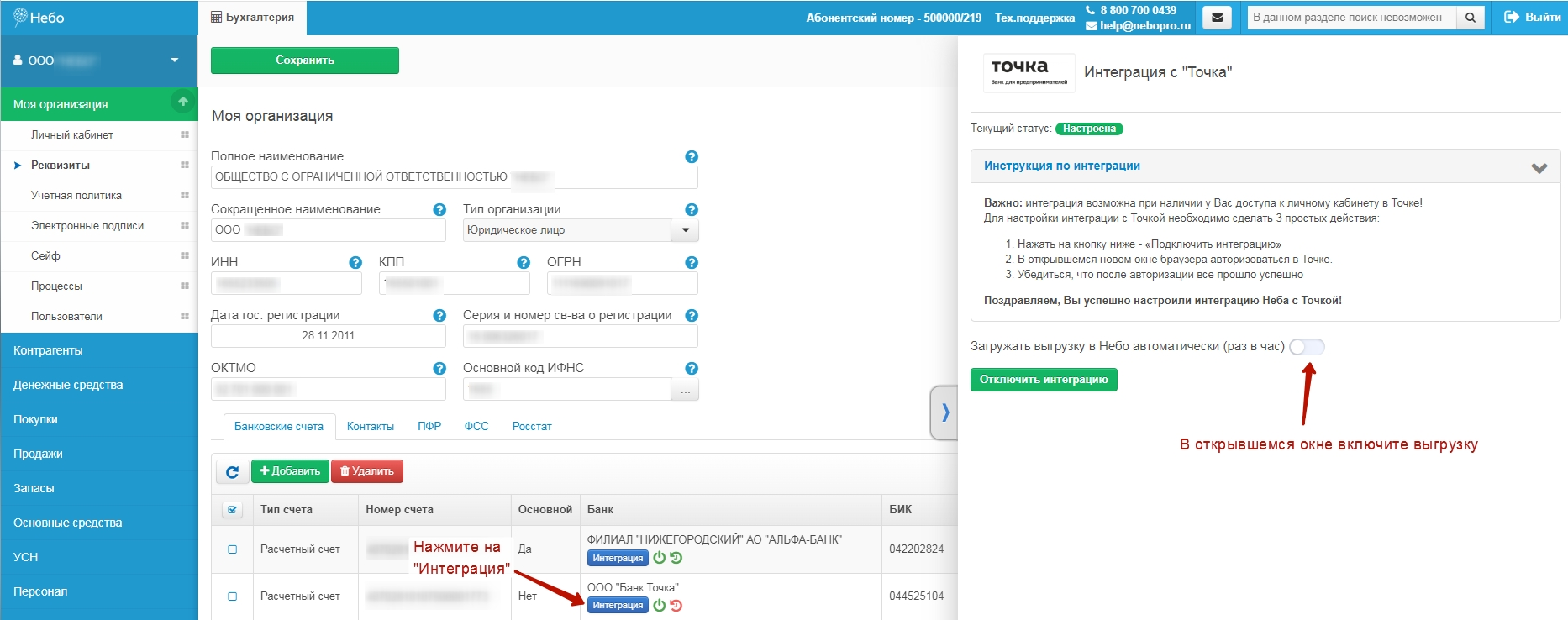Click the Полное наименование input field
The width and height of the screenshot is (1568, 620).
455,177
